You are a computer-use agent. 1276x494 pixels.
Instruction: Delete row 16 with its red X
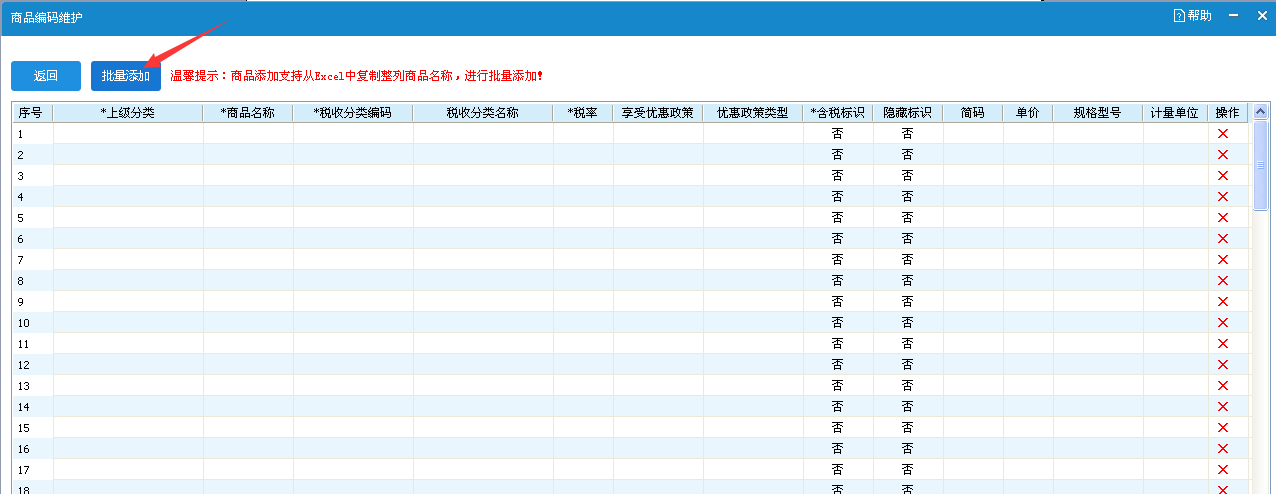(x=1222, y=449)
